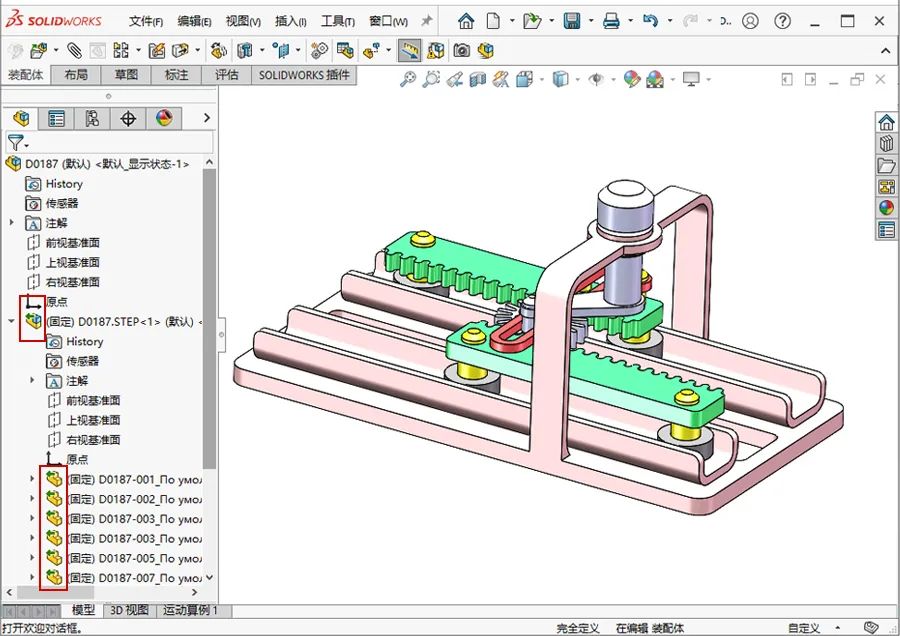900x636 pixels.
Task: Expand the D0187-001 component node
Action: click(x=32, y=479)
